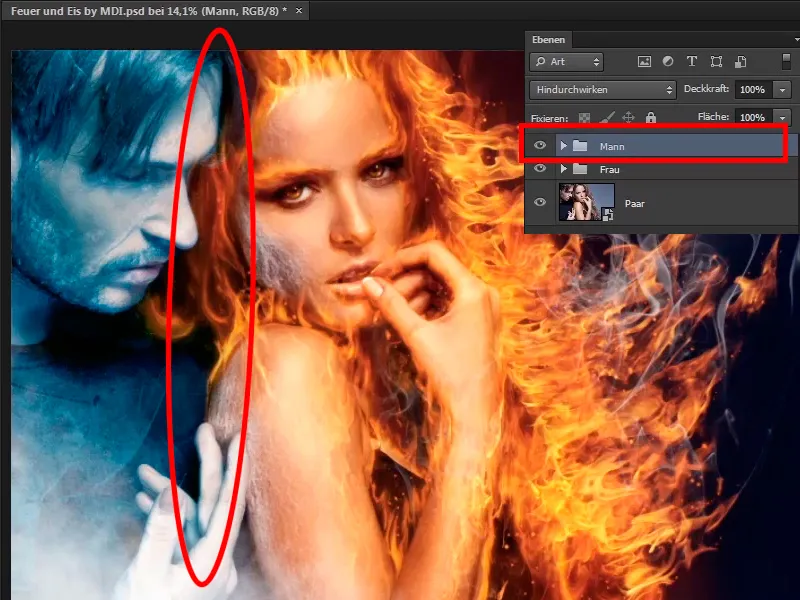Toggle the layer filter switch
The image size is (800, 600).
[x=786, y=62]
